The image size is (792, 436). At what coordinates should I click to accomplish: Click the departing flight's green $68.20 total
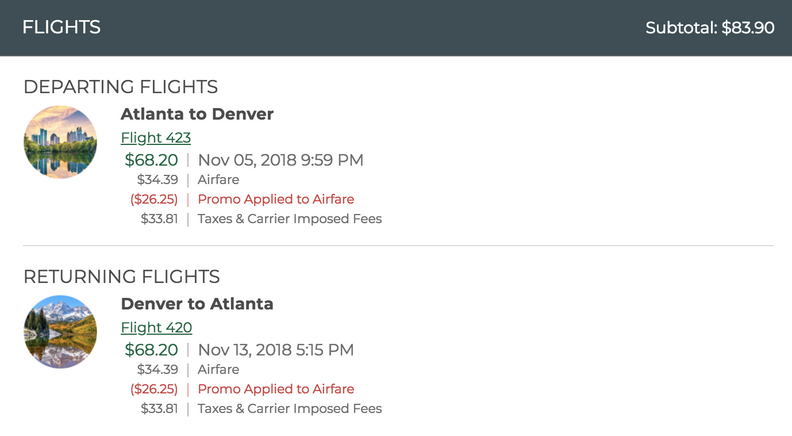[151, 160]
